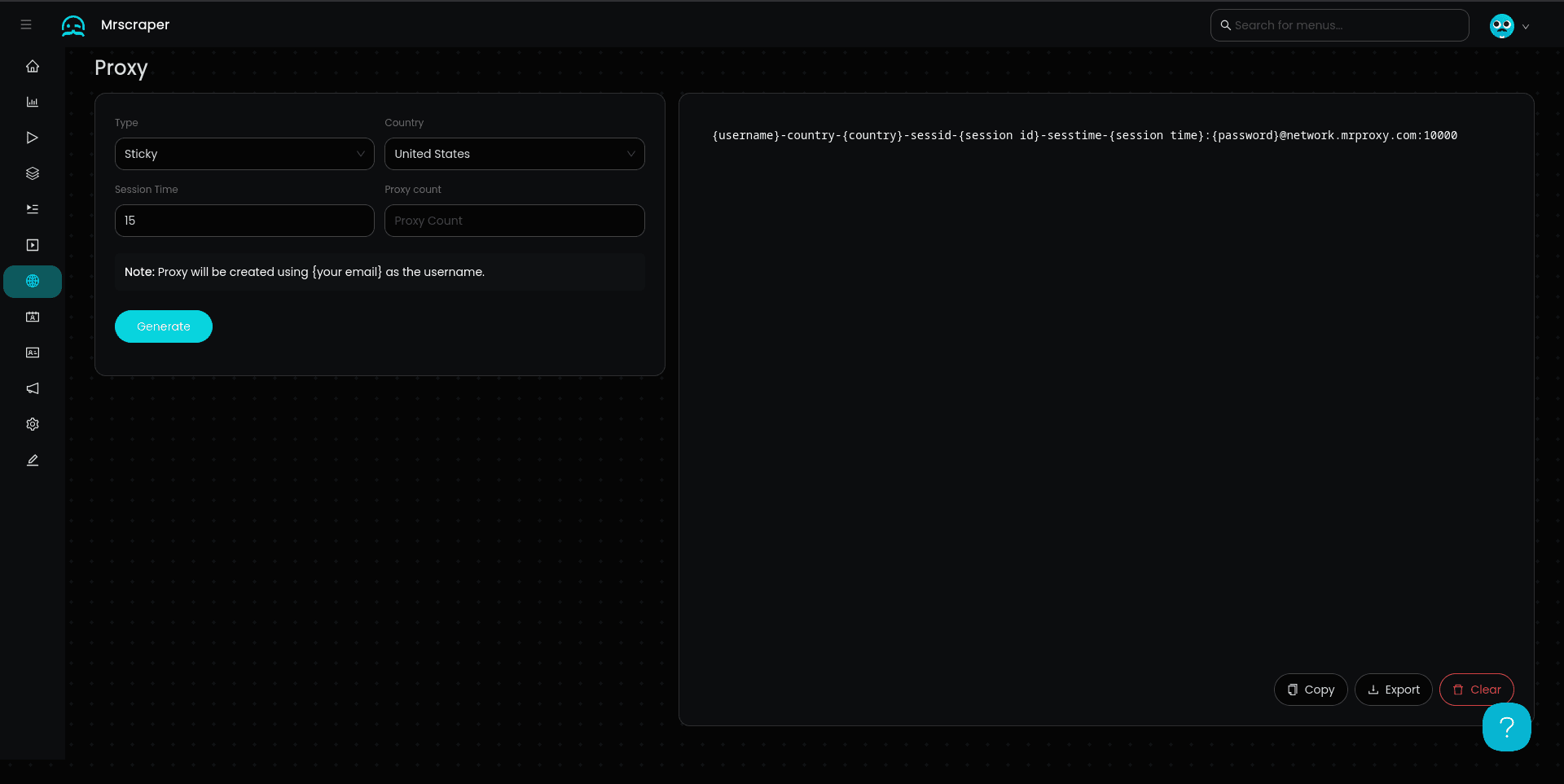Open the Home dashboard from the sidebar

[x=33, y=66]
